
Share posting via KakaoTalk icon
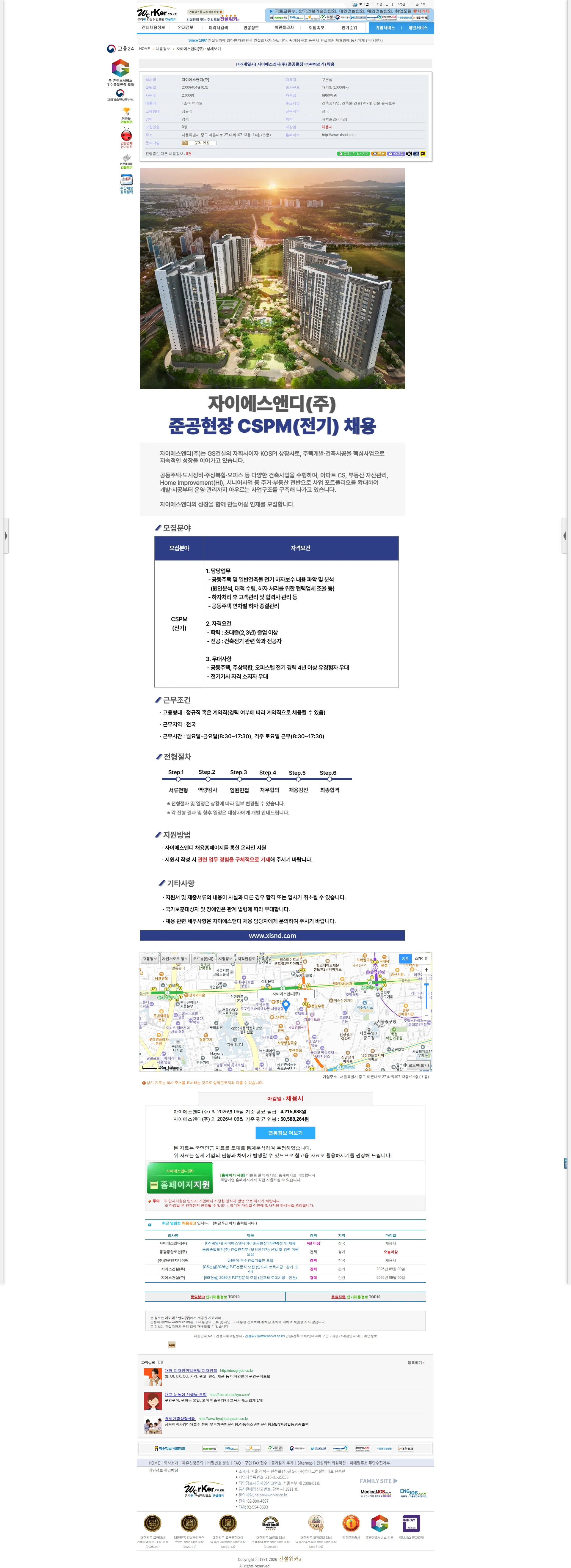click(423, 153)
